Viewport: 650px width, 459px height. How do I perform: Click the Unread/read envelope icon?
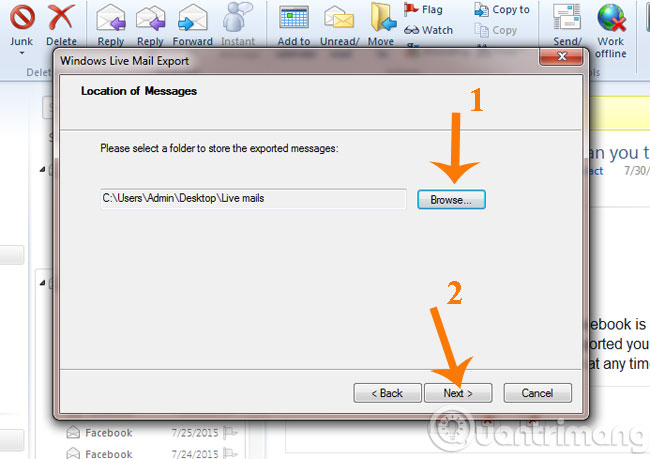click(339, 19)
